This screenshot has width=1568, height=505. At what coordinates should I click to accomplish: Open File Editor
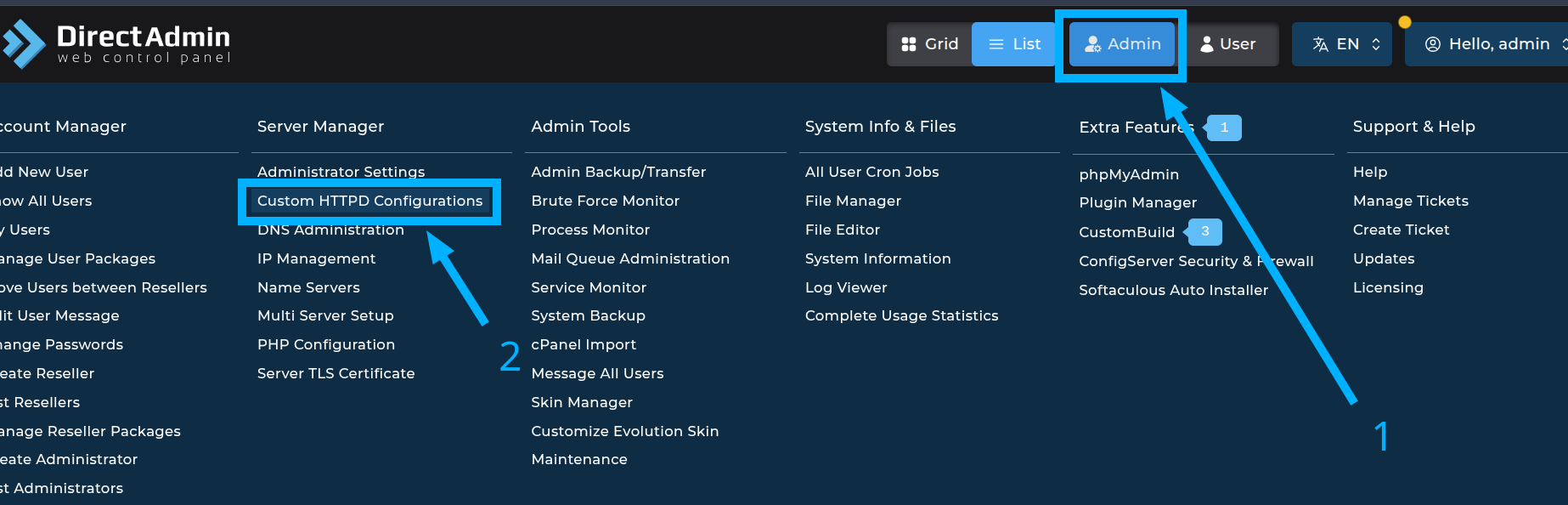843,230
